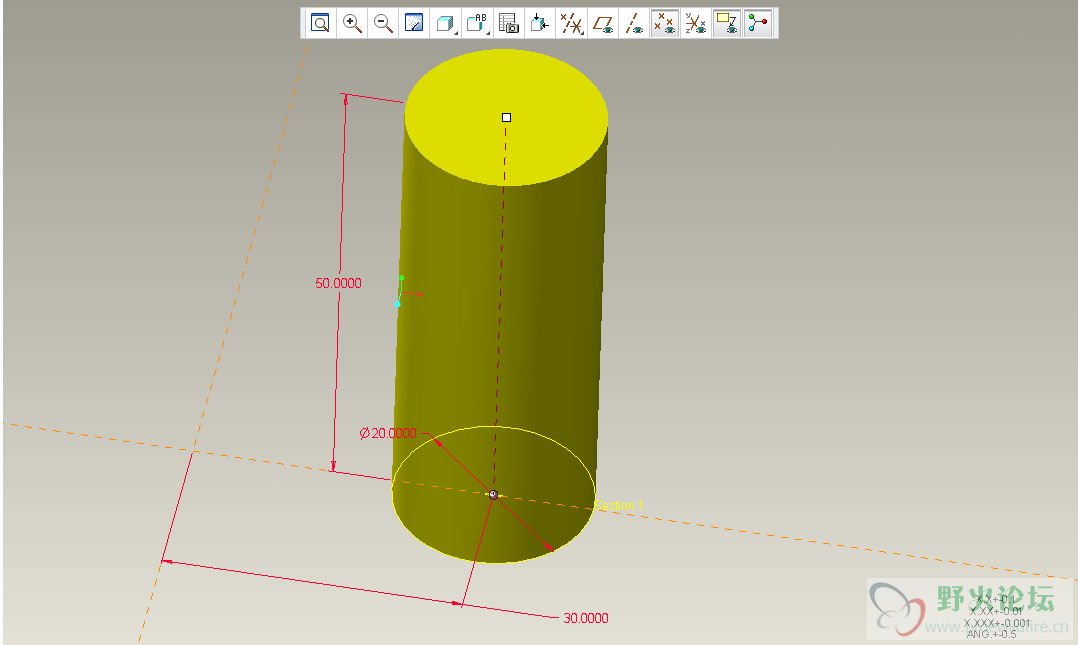Select the Ø20.0000 diameter dimension
The width and height of the screenshot is (1078, 645).
[x=388, y=433]
